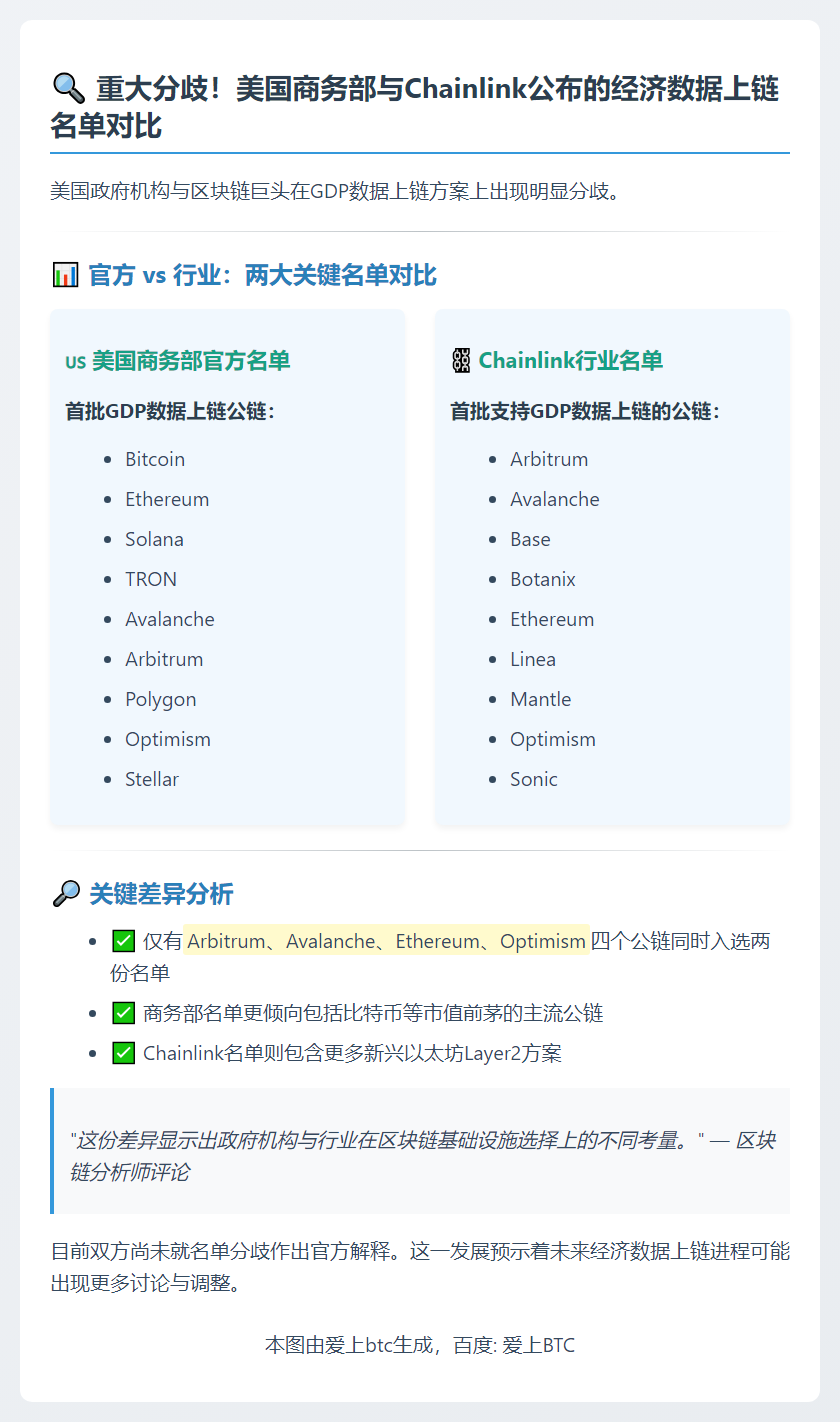Click Stellar at the bottom of official list
Screen dimensions: 840x1422
[152, 779]
